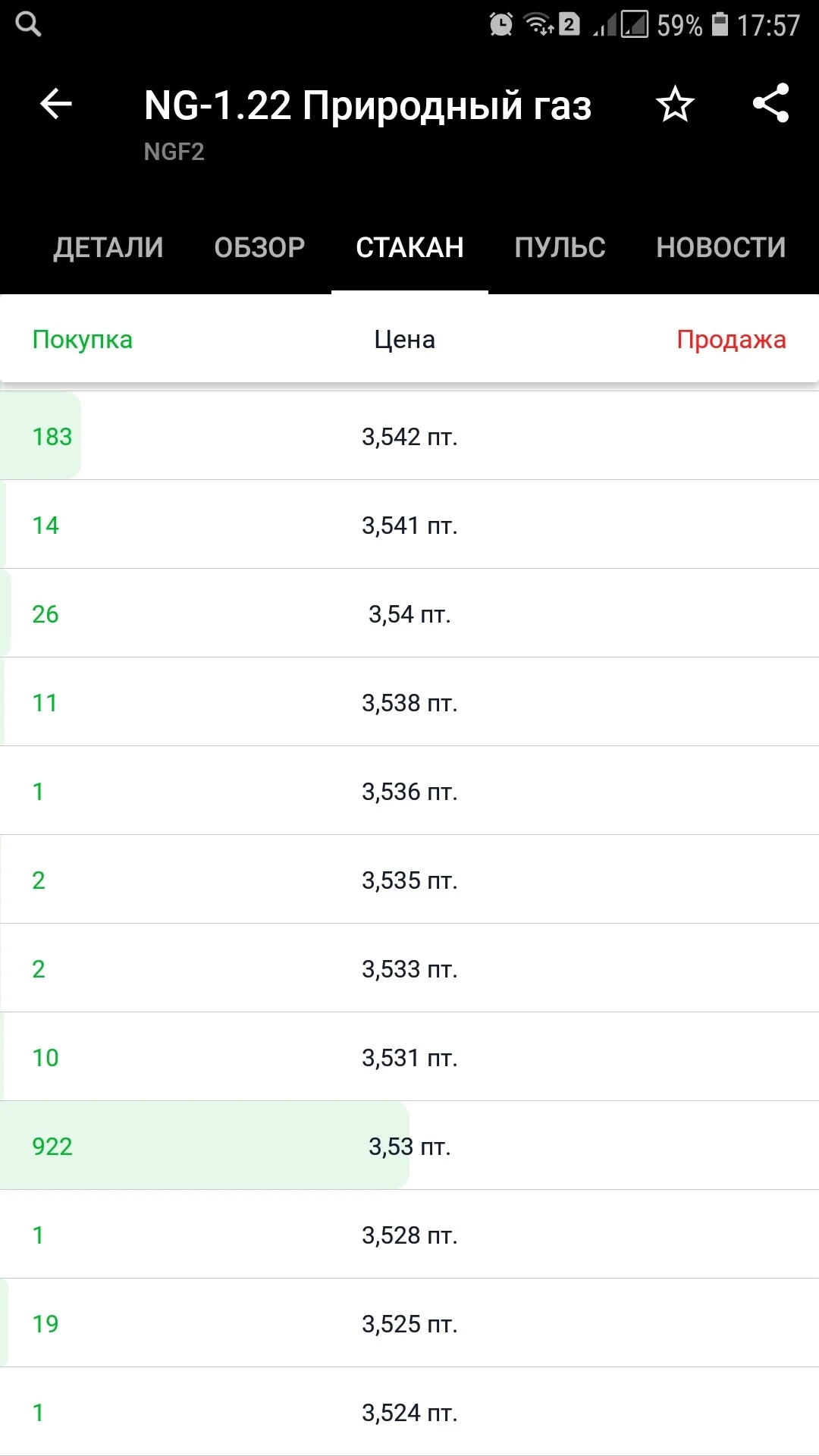Select the 3,542 пт. price row
The width and height of the screenshot is (819, 1456).
[x=409, y=436]
